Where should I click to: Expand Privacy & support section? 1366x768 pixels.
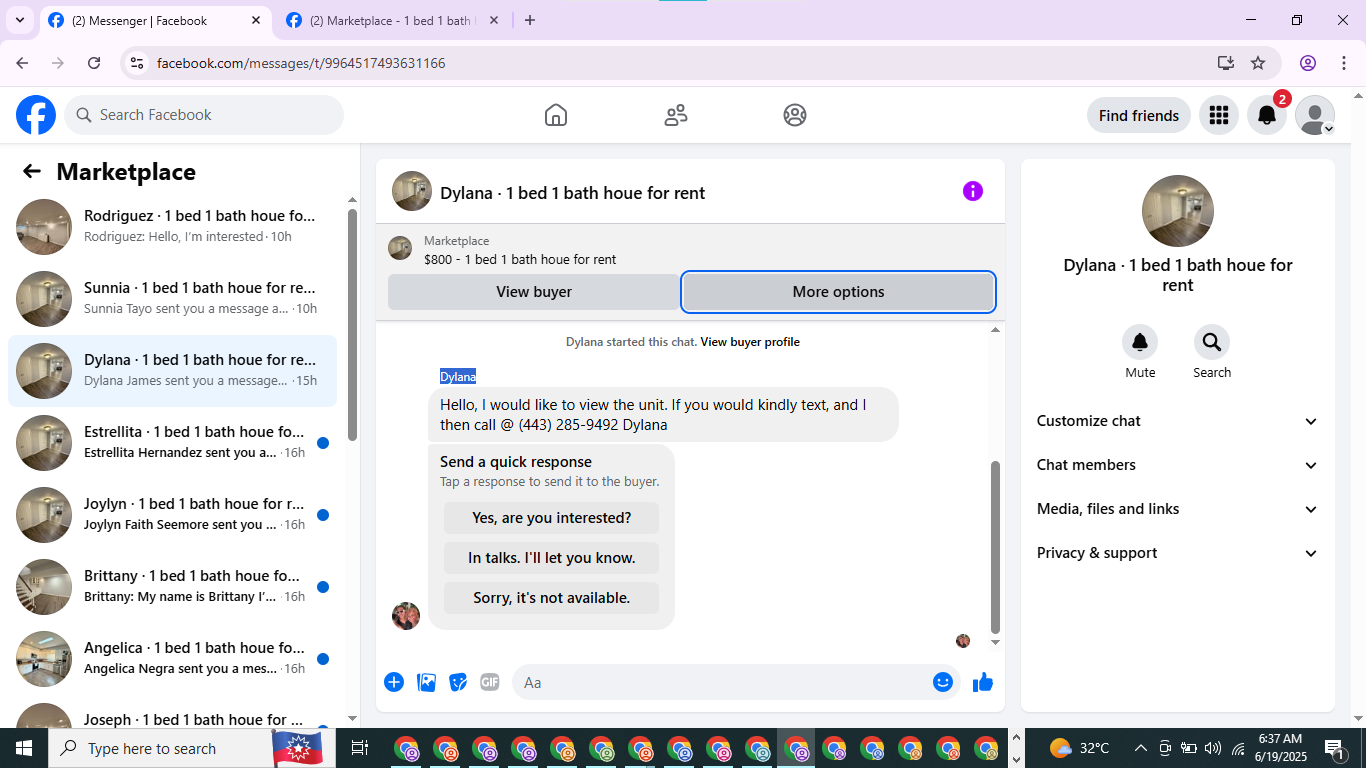tap(1178, 553)
